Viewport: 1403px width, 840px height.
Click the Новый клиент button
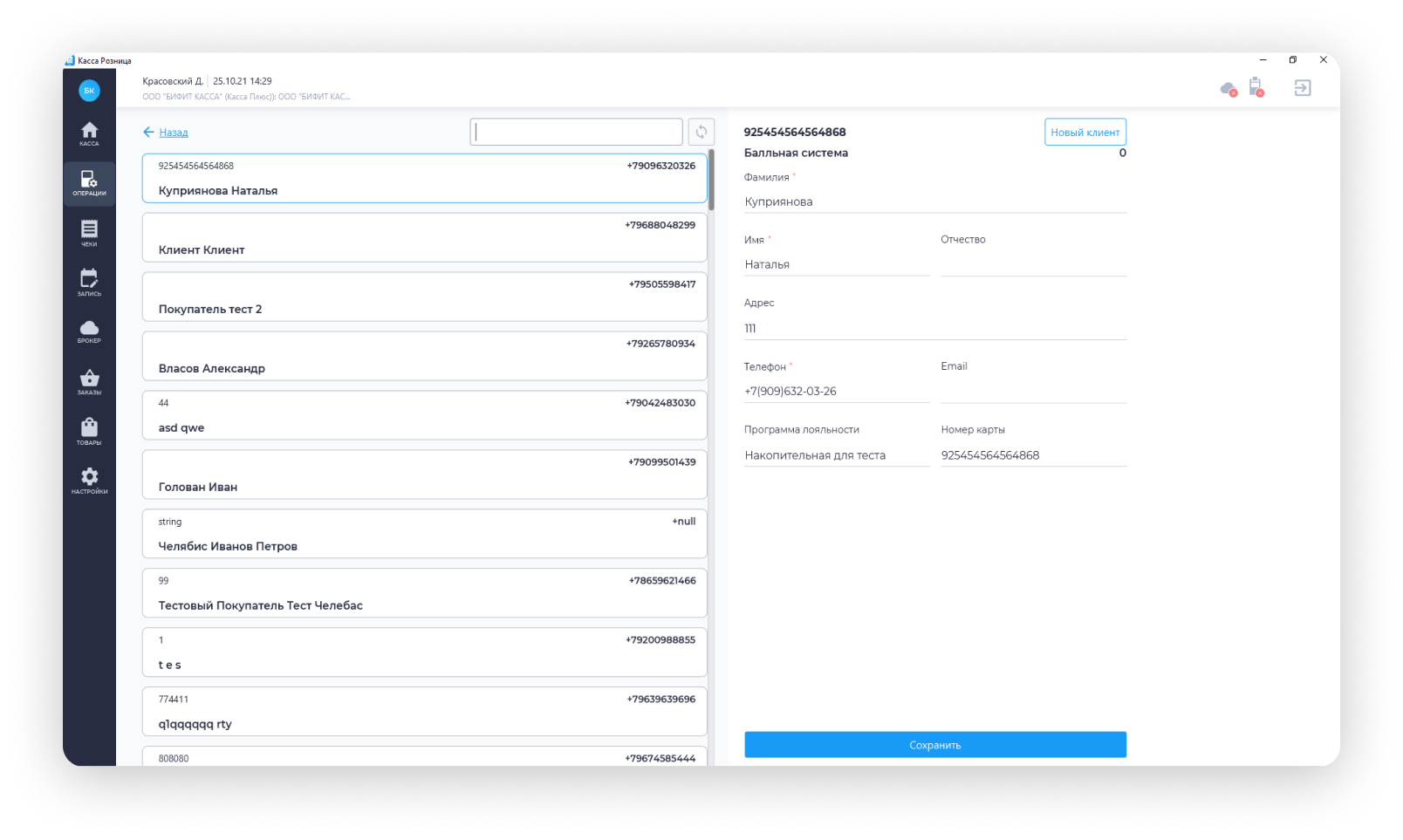click(x=1085, y=132)
